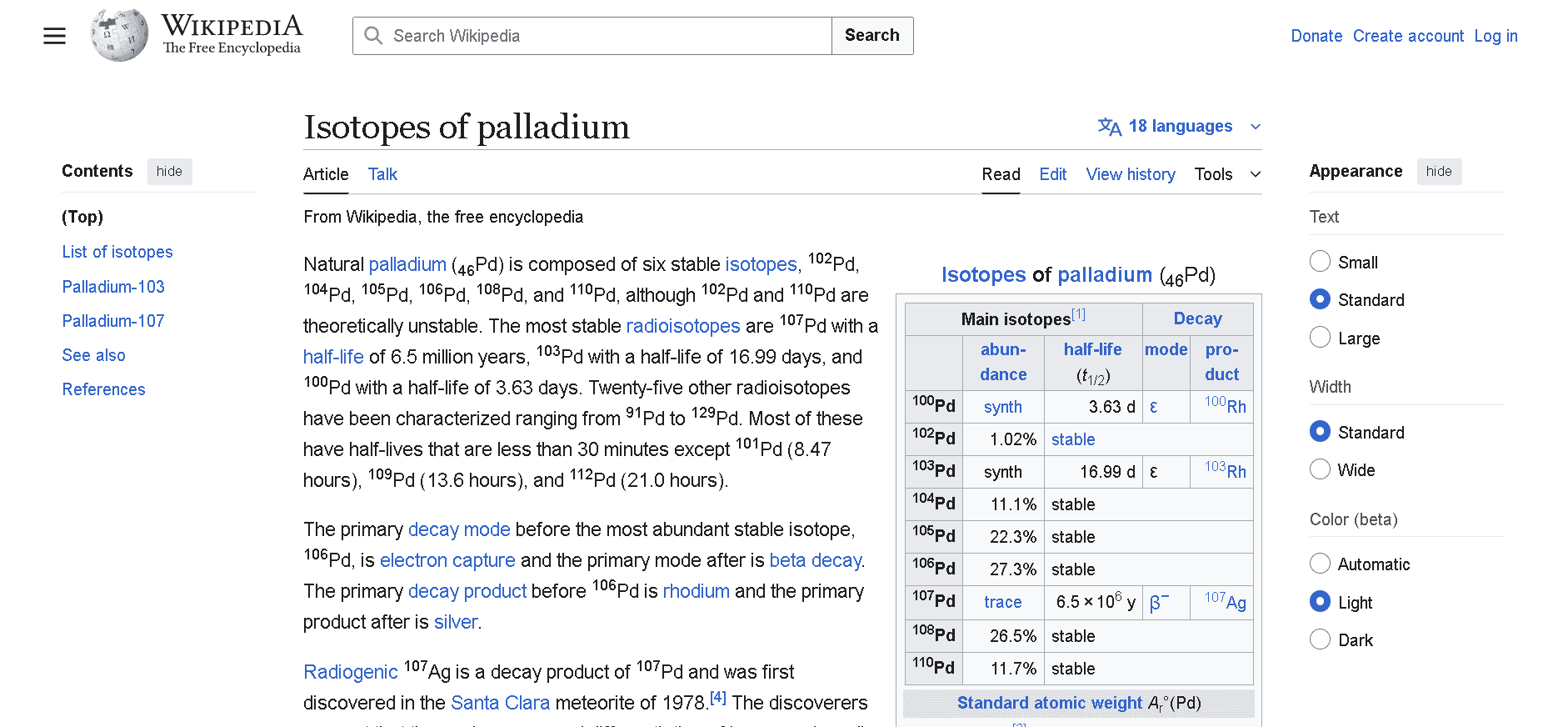Go to Palladium-107 section
This screenshot has width=1568, height=727.
(x=113, y=321)
